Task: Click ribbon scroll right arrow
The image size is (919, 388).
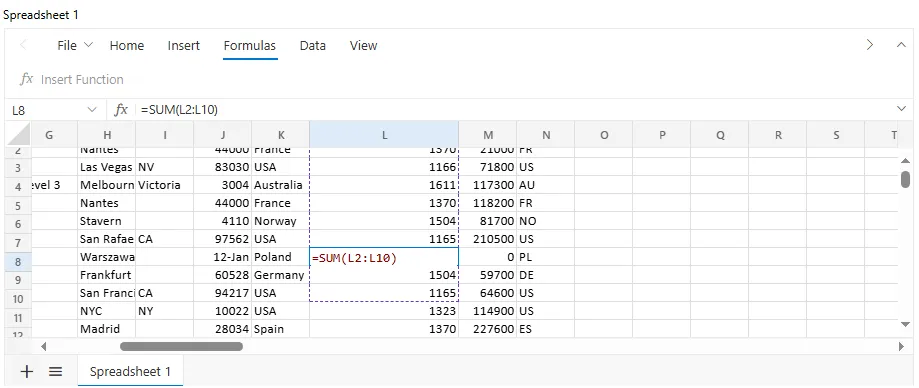Action: point(870,45)
